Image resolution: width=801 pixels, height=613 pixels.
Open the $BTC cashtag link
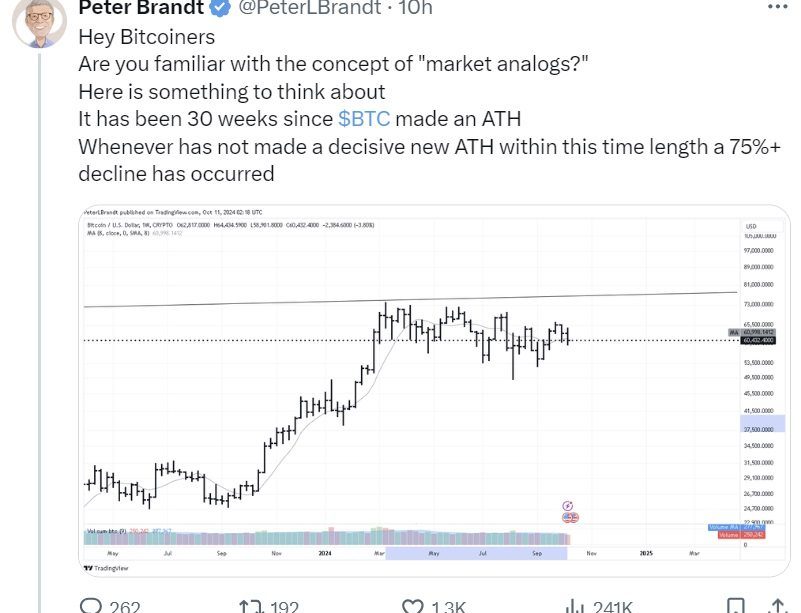[x=364, y=119]
